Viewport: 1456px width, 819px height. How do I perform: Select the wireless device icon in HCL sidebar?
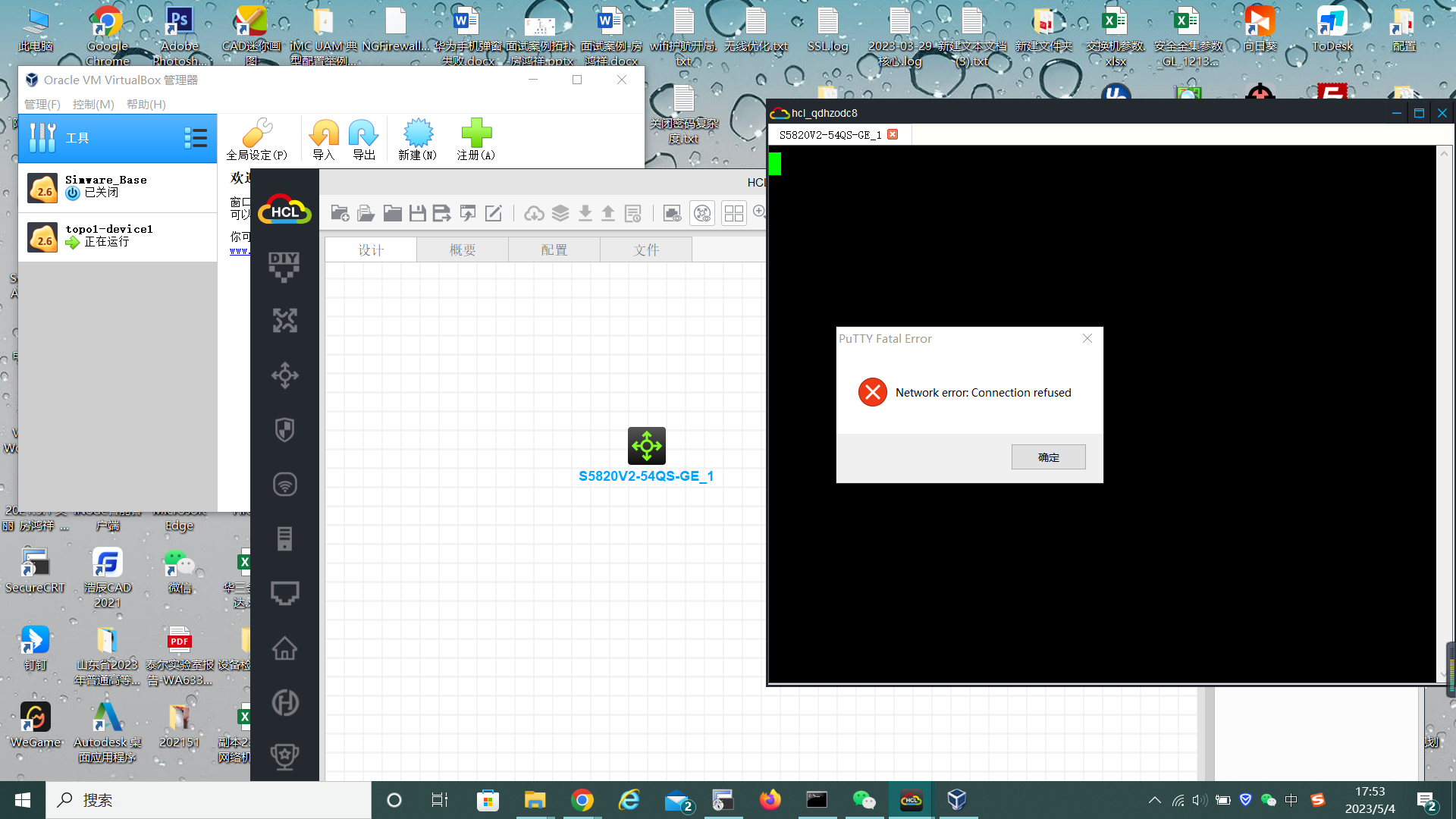click(x=284, y=484)
